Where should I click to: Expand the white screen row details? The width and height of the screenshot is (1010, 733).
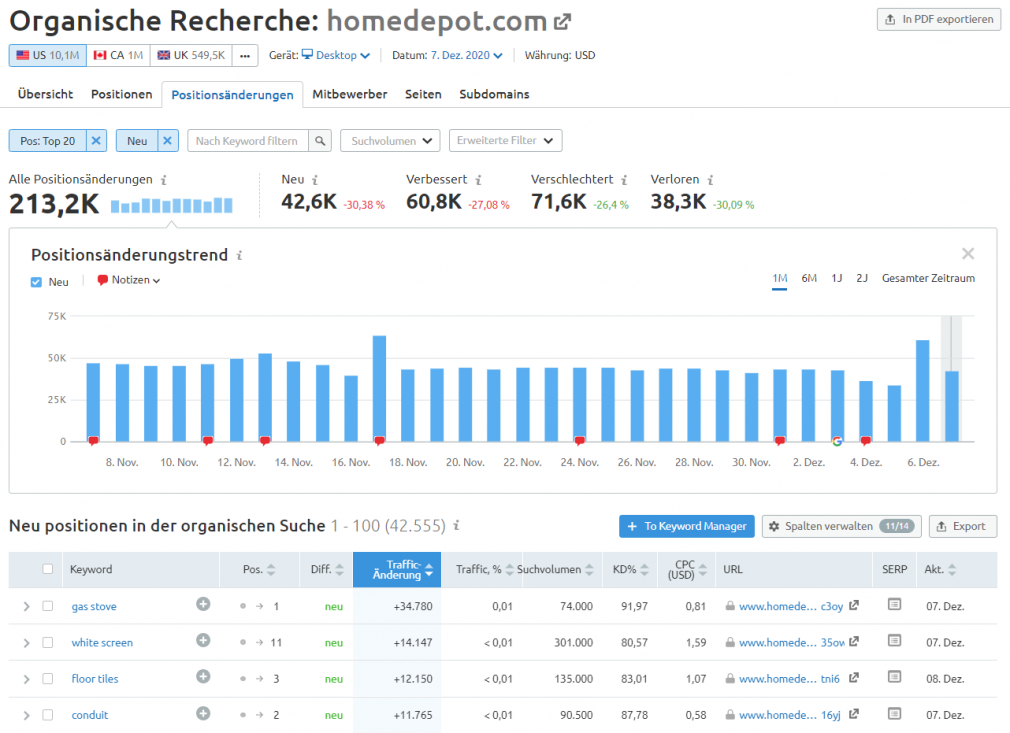coord(26,643)
